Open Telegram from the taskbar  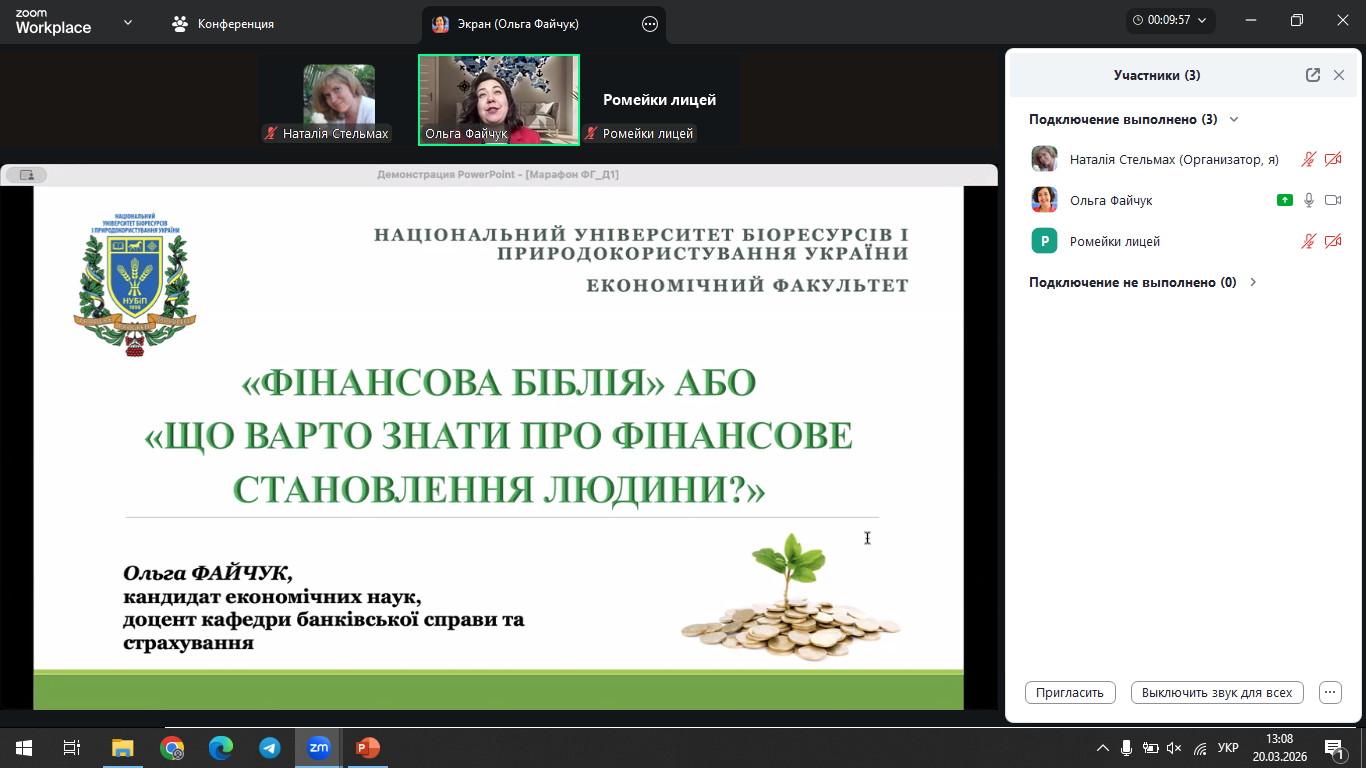coord(270,747)
